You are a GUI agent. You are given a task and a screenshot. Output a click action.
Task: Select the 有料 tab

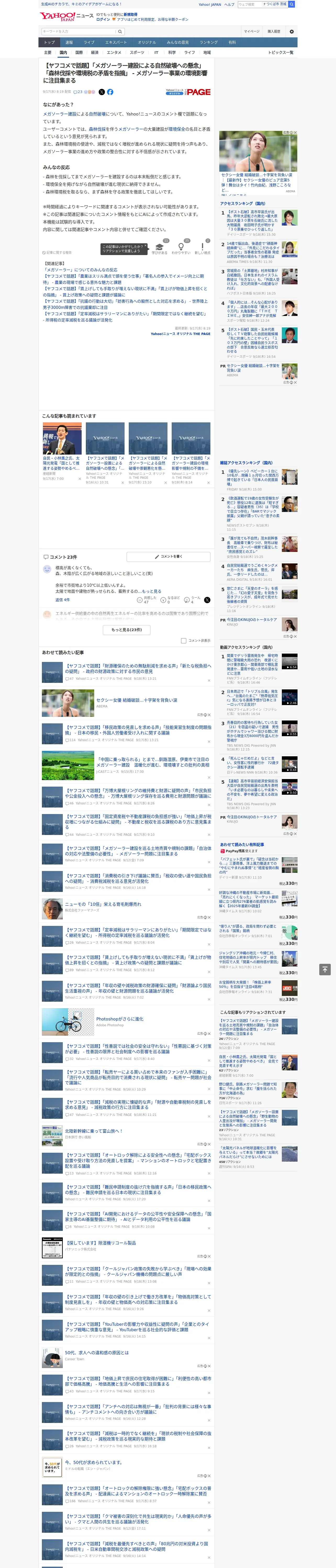click(232, 43)
